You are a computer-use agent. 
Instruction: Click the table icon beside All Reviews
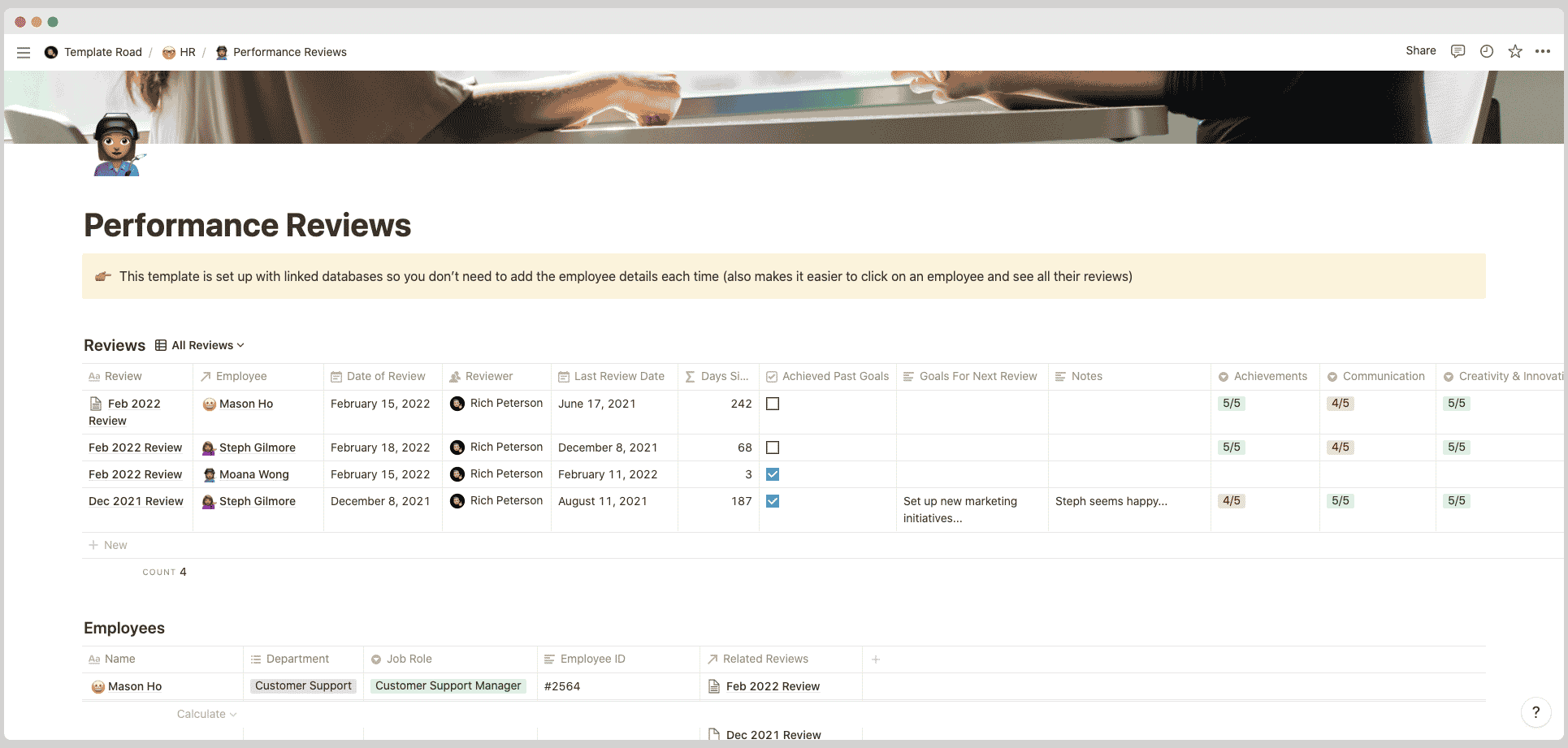162,345
